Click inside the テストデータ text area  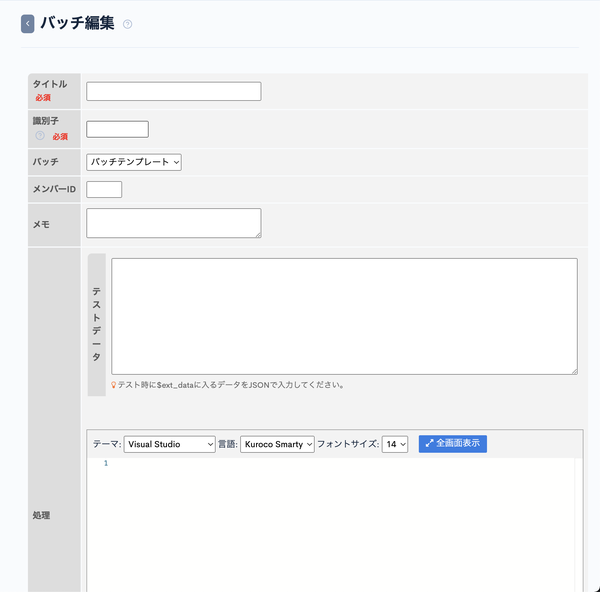344,316
